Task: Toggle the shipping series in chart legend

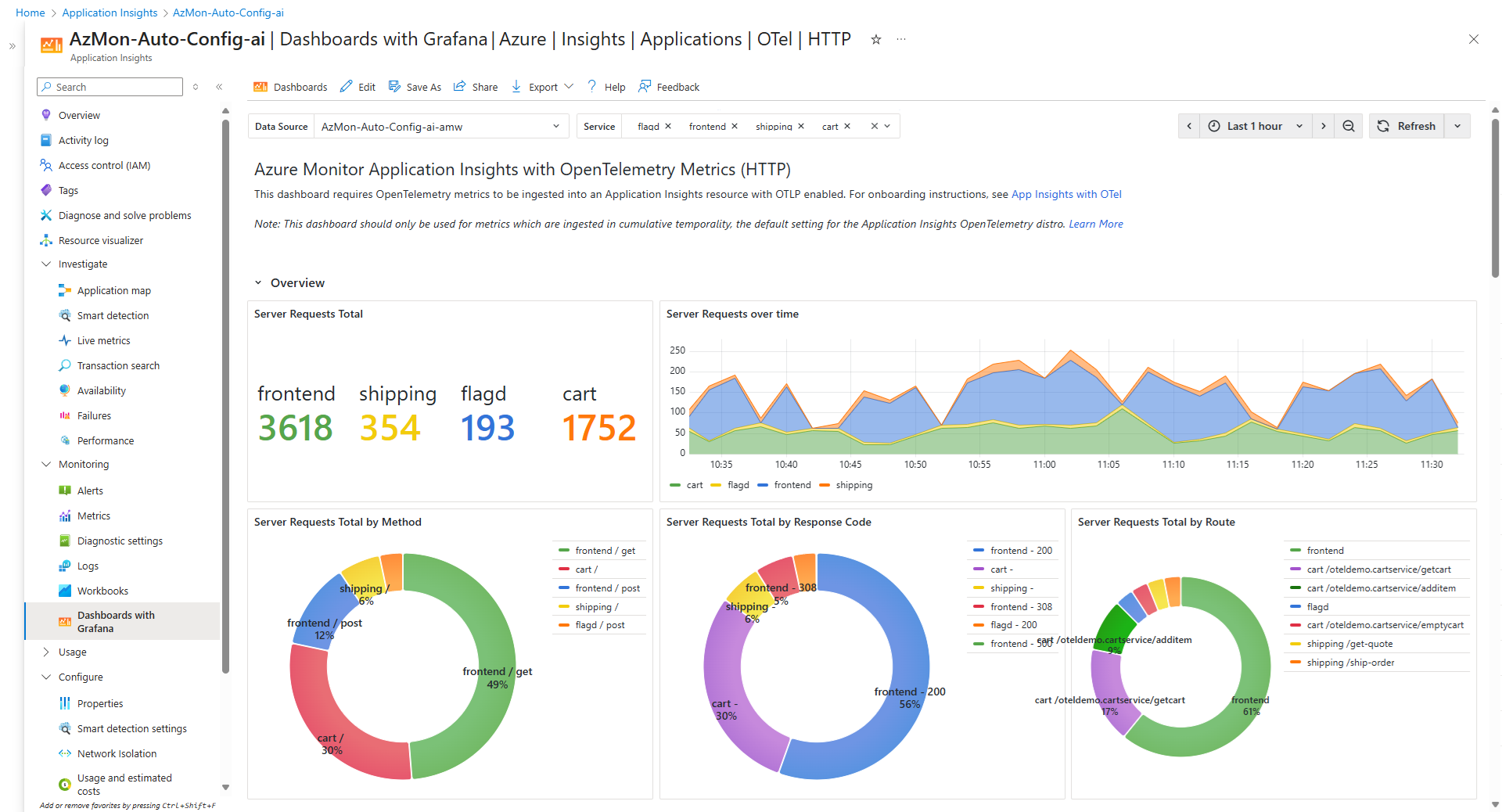Action: [853, 485]
